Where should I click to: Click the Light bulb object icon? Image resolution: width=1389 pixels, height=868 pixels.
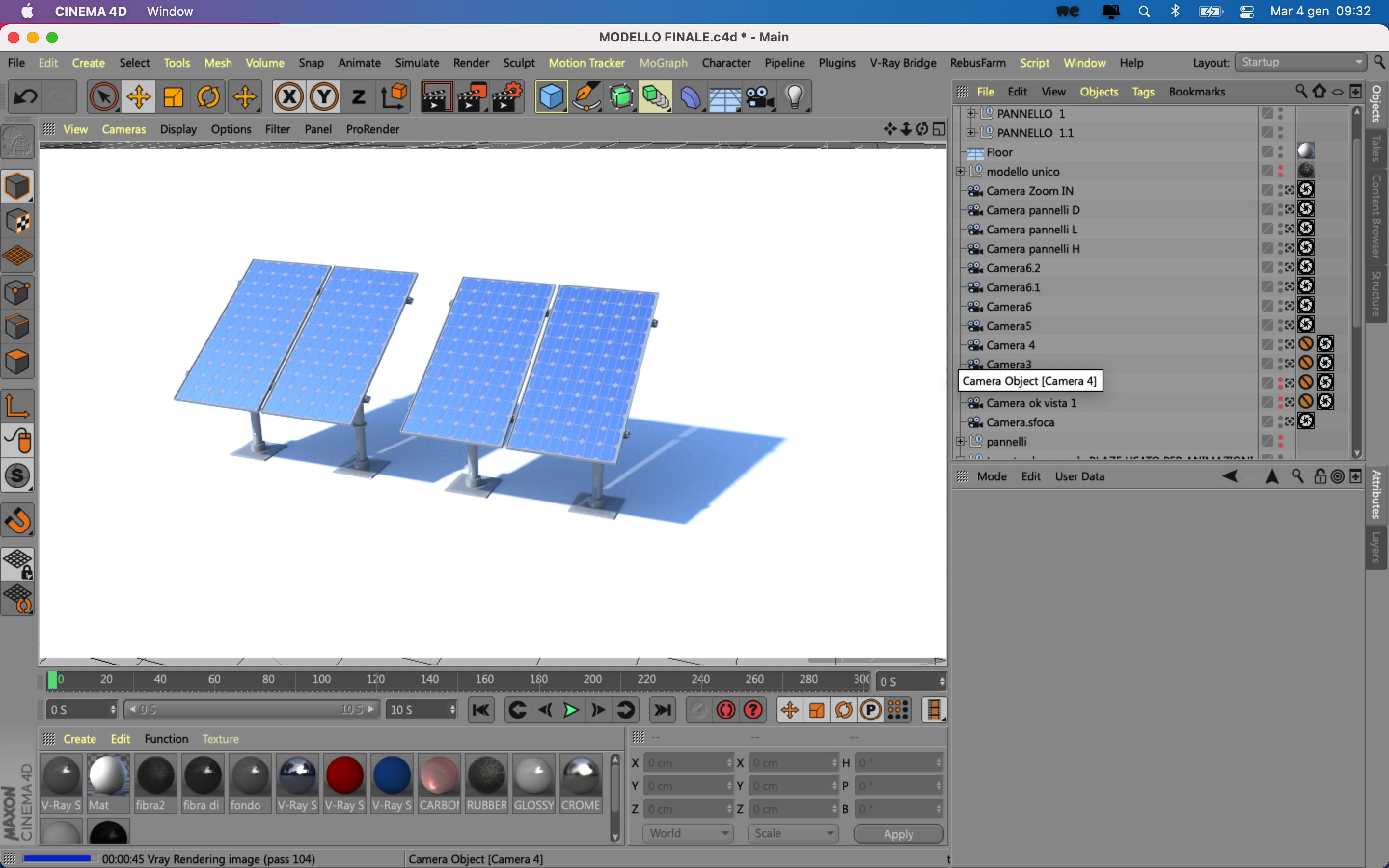794,96
